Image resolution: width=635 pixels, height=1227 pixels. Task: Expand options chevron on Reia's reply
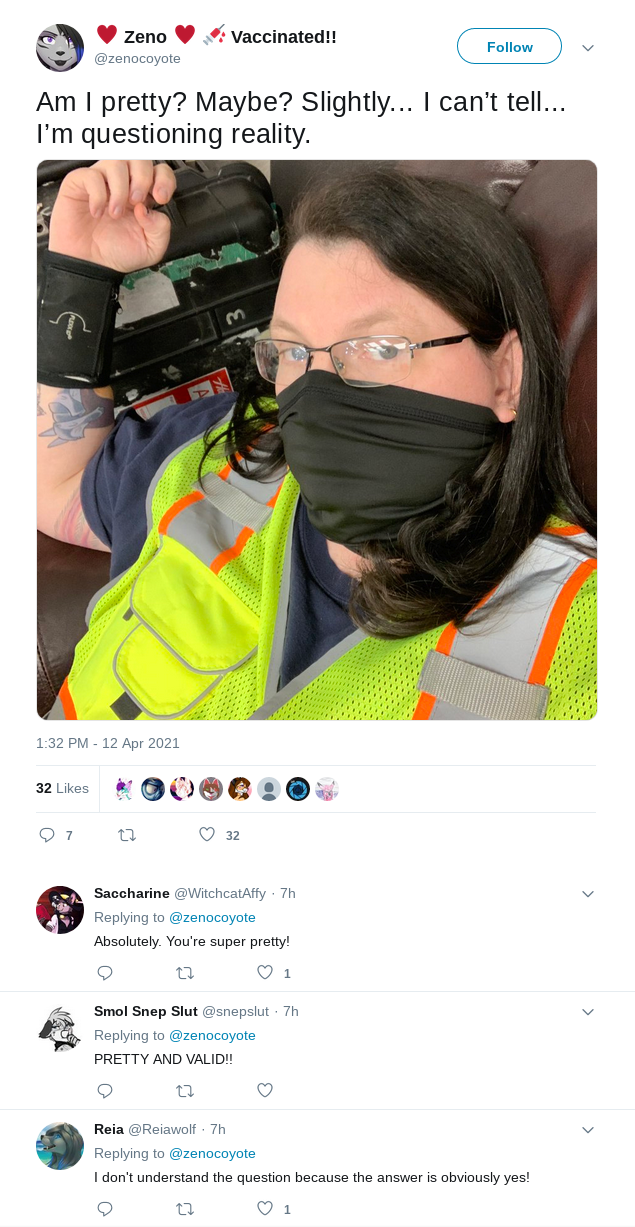pos(588,1130)
